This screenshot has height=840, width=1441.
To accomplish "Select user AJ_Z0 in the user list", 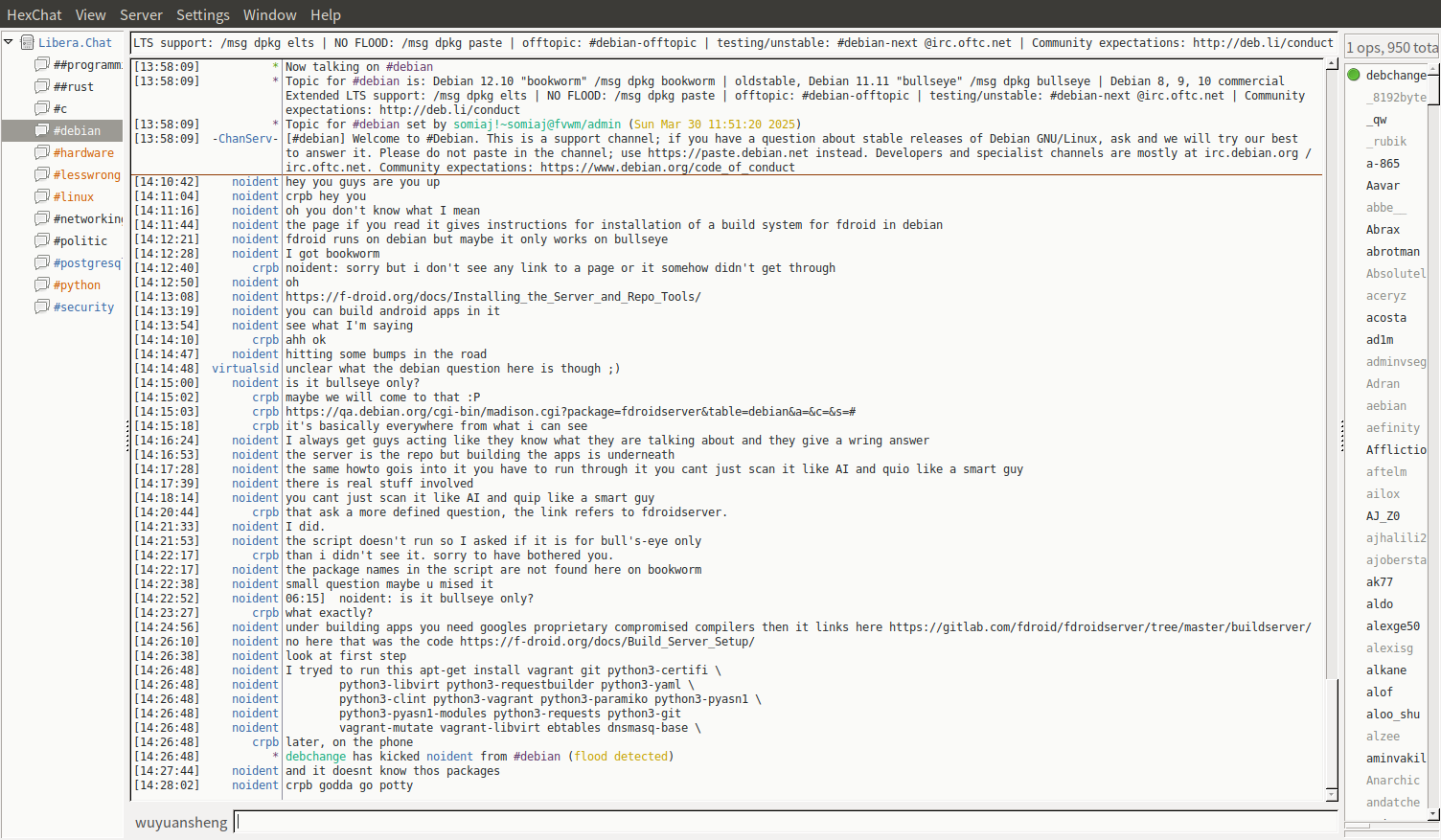I will click(x=1383, y=516).
